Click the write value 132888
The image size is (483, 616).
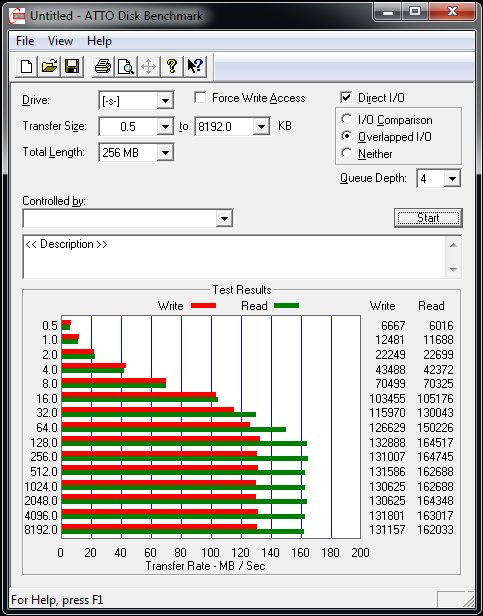click(388, 443)
